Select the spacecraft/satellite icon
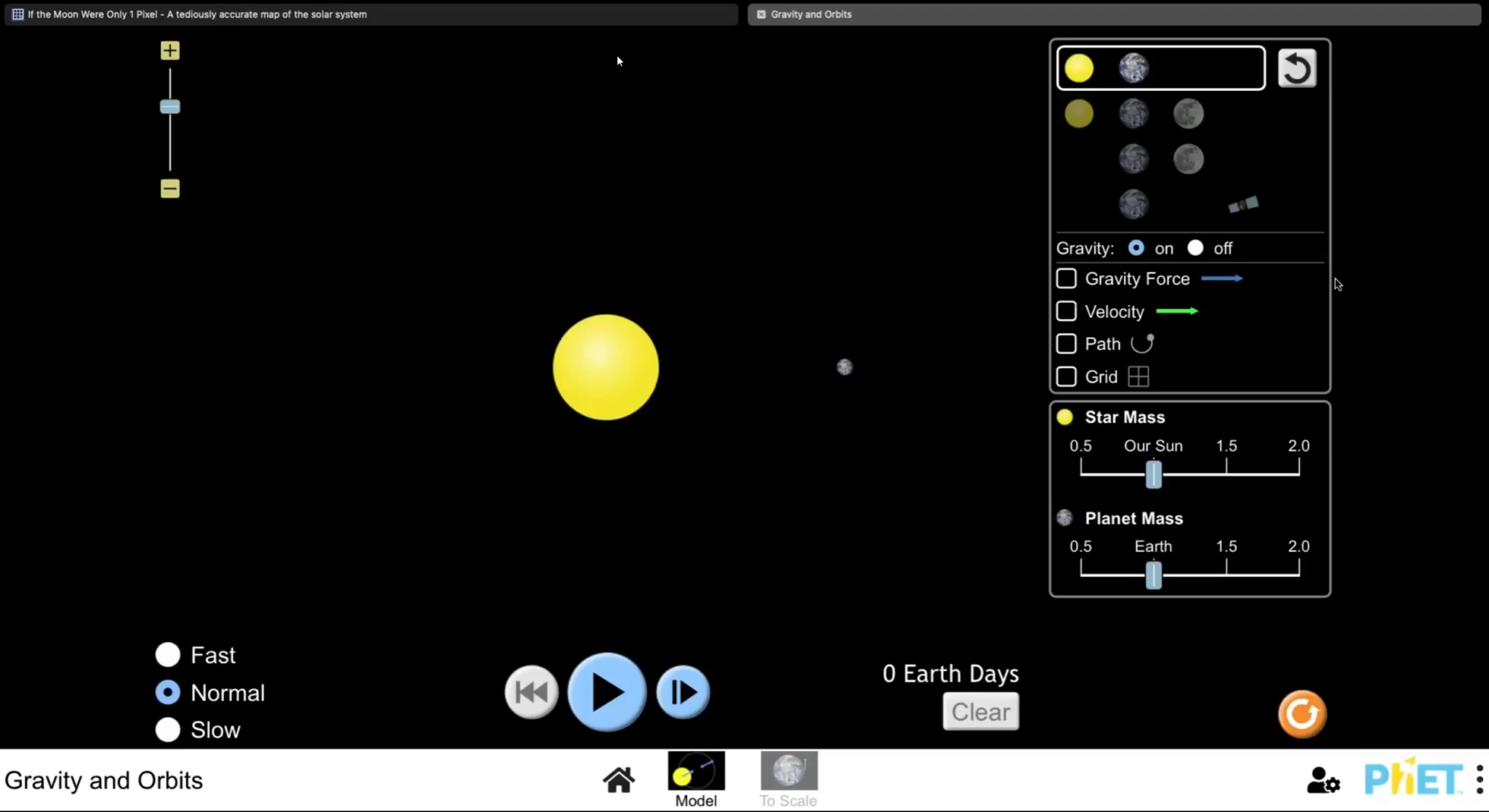Viewport: 1489px width, 812px height. 1242,205
